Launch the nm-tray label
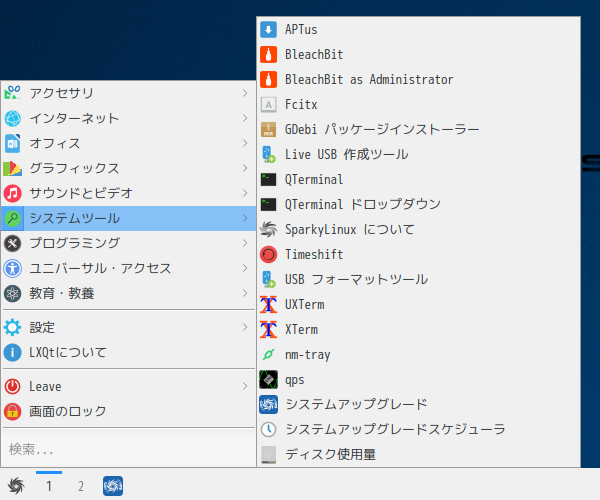This screenshot has width=600, height=500. (x=308, y=355)
